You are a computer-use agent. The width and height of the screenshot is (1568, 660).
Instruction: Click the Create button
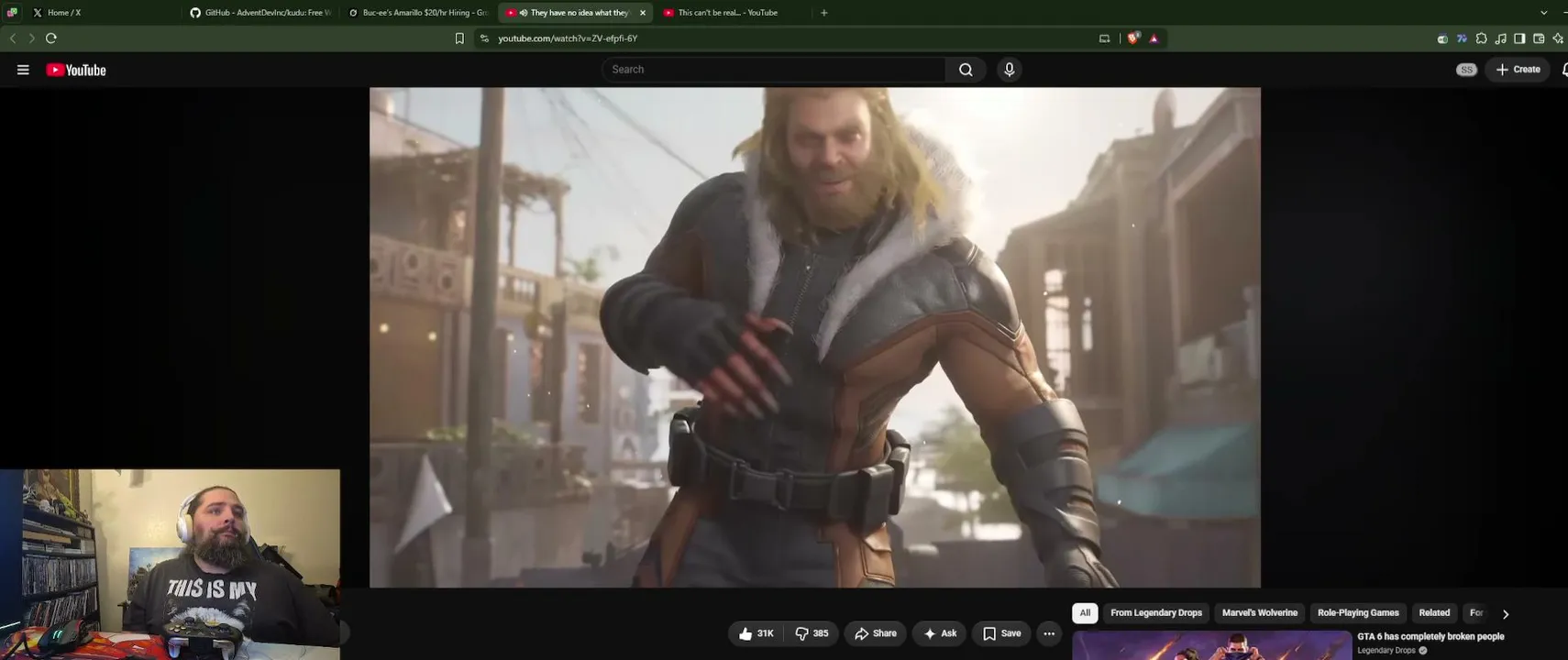click(x=1518, y=70)
